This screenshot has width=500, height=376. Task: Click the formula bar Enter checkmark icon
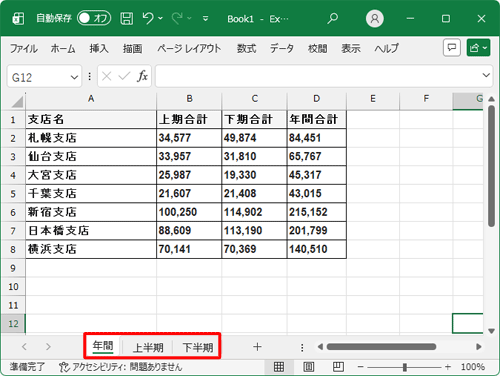tap(124, 77)
